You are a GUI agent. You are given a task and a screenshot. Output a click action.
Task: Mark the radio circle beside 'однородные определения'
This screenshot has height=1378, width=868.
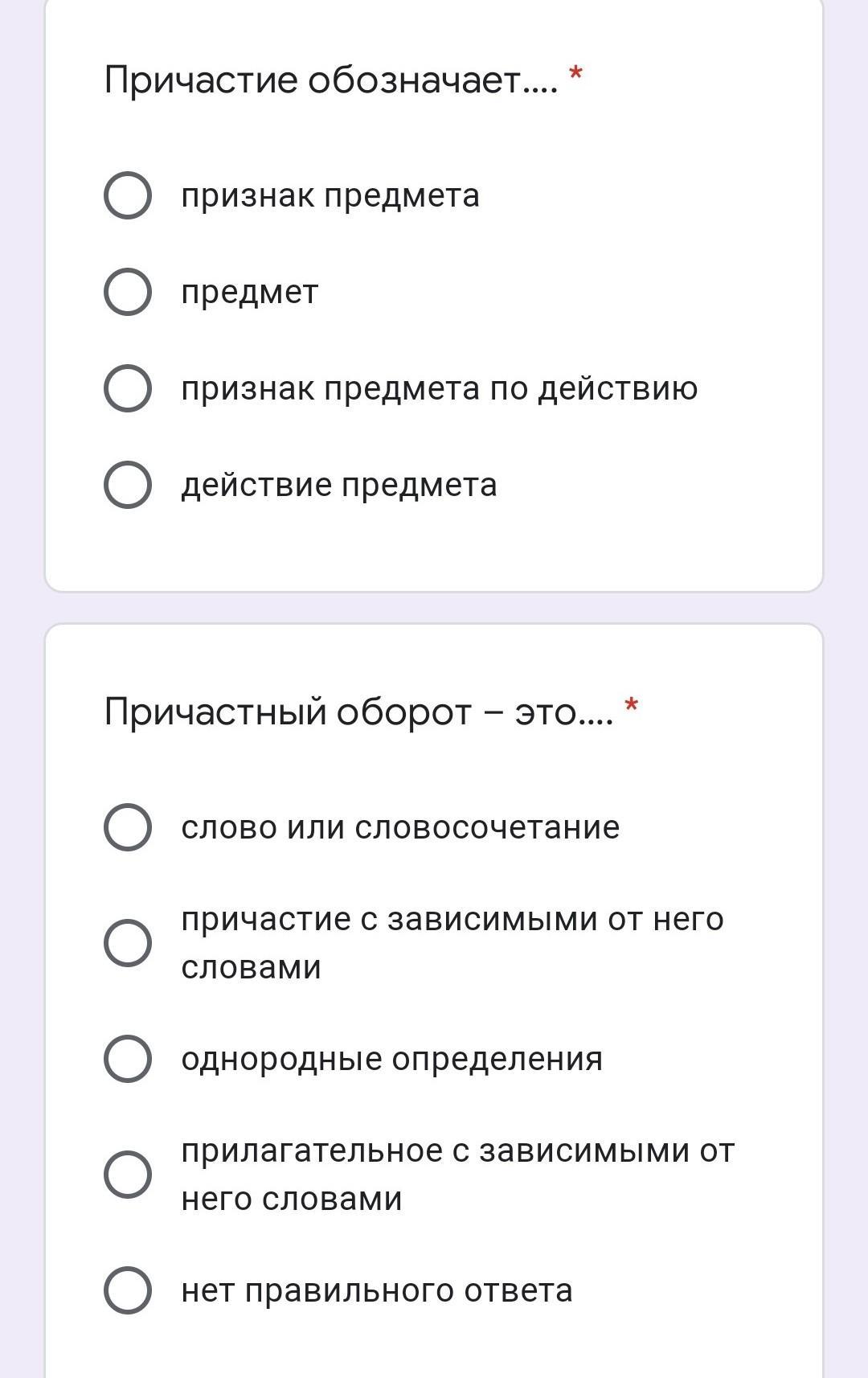point(128,1059)
